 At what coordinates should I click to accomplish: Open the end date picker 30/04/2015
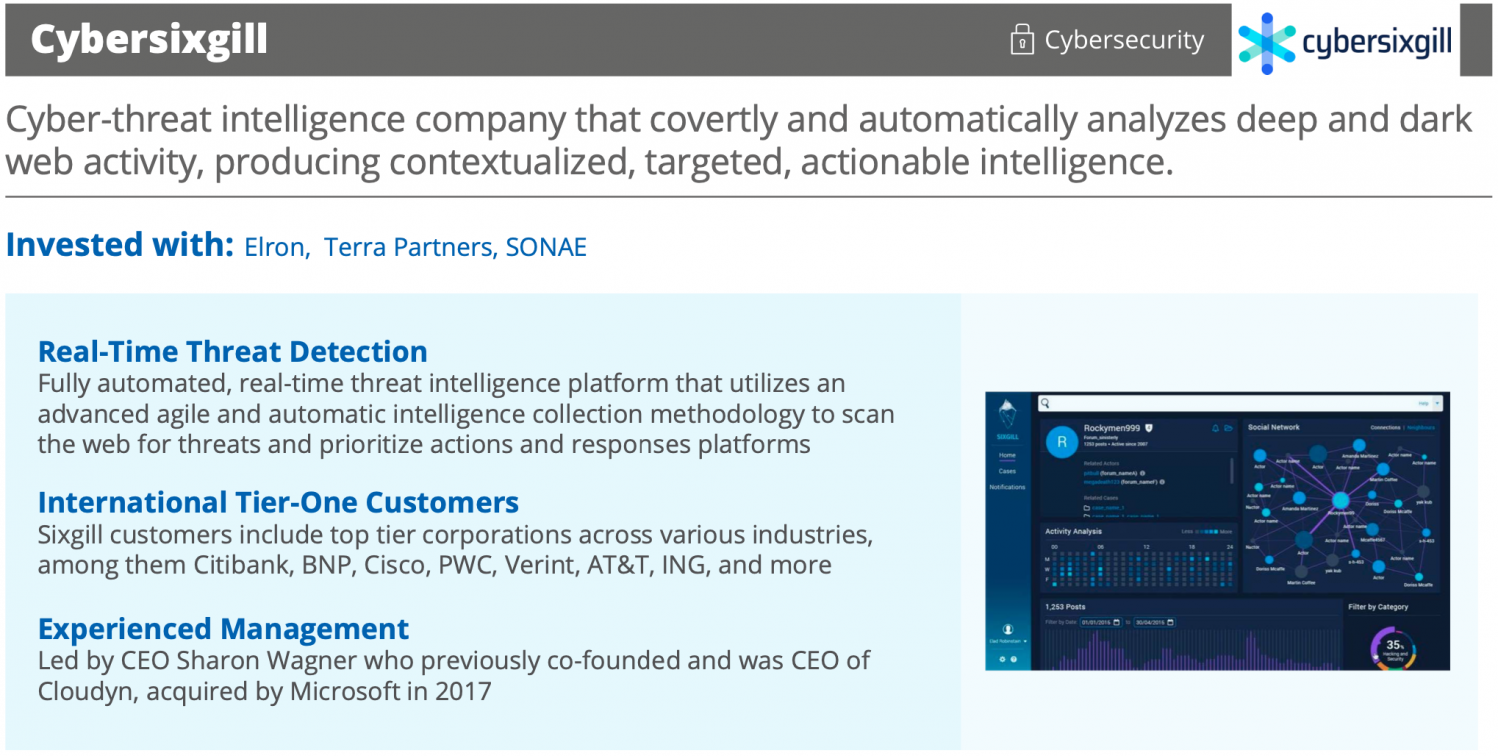[1170, 622]
